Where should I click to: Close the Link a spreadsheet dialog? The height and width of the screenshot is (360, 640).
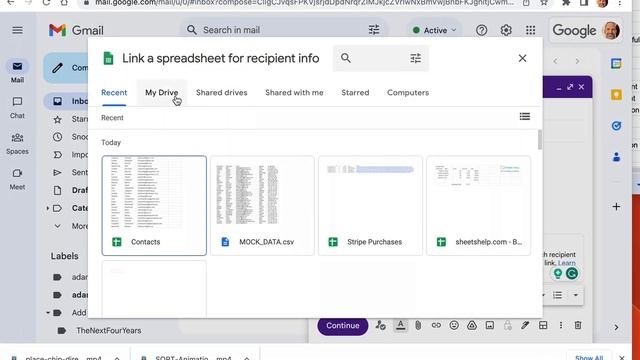coord(522,58)
